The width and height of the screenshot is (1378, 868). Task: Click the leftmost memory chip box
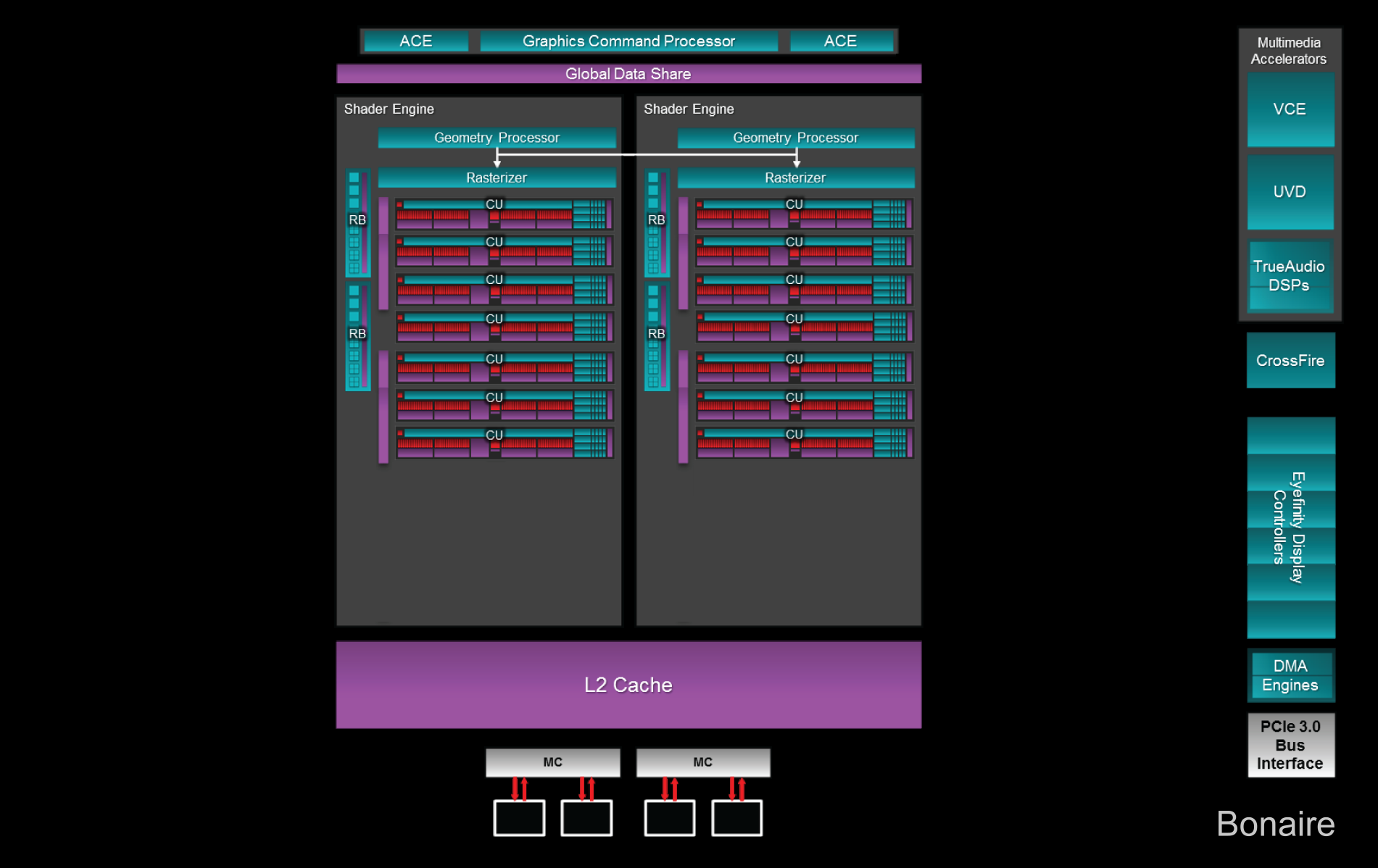(519, 818)
